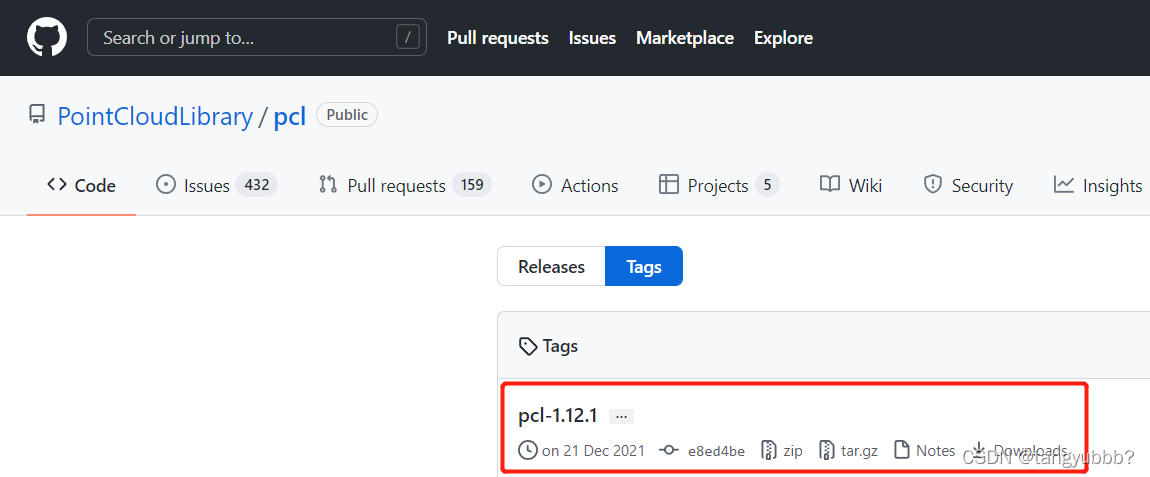
Task: Click the Insights graph icon
Action: coord(1063,184)
